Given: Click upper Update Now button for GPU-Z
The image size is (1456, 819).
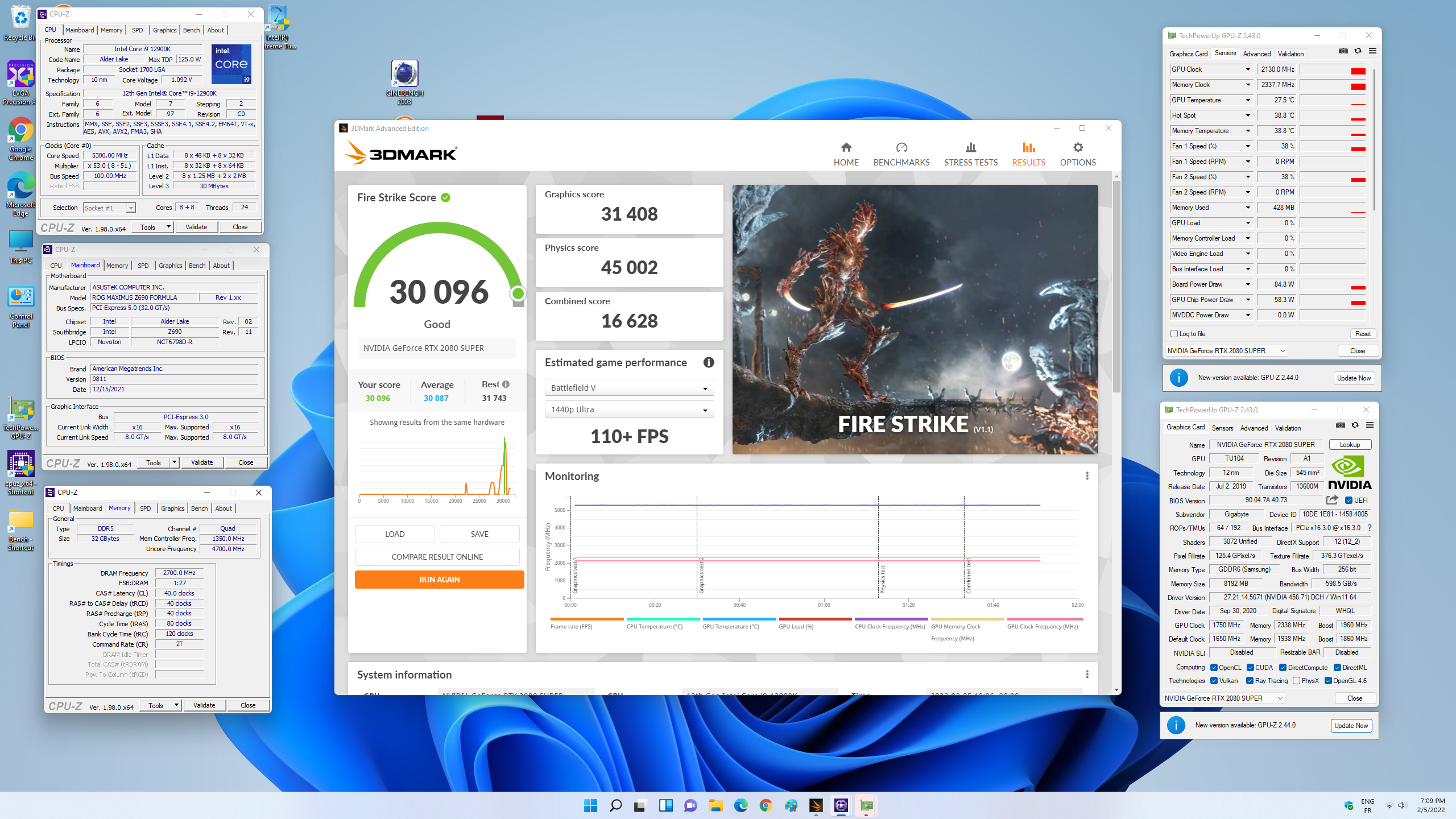Looking at the screenshot, I should [x=1354, y=378].
